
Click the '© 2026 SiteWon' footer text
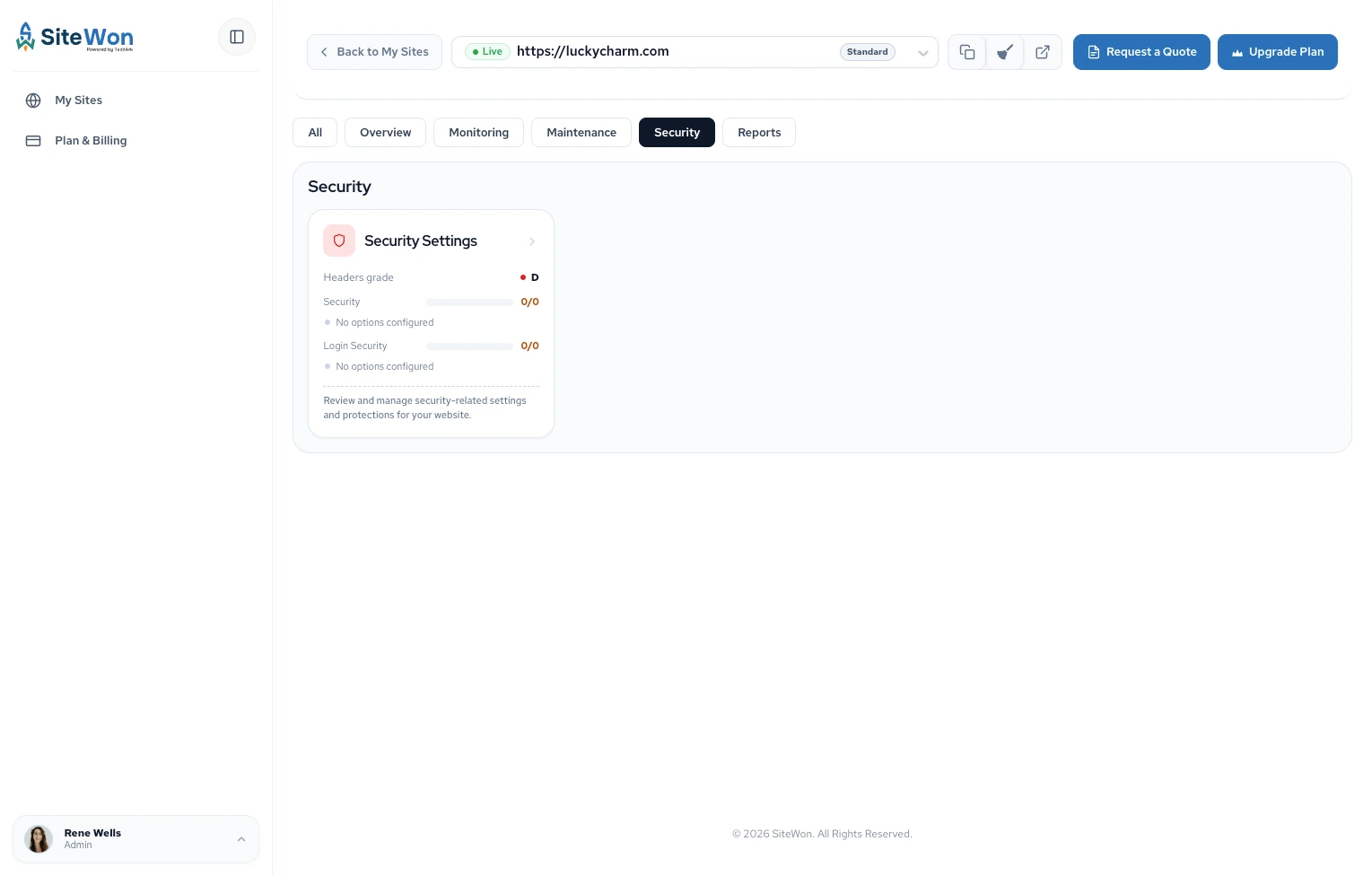tap(822, 834)
